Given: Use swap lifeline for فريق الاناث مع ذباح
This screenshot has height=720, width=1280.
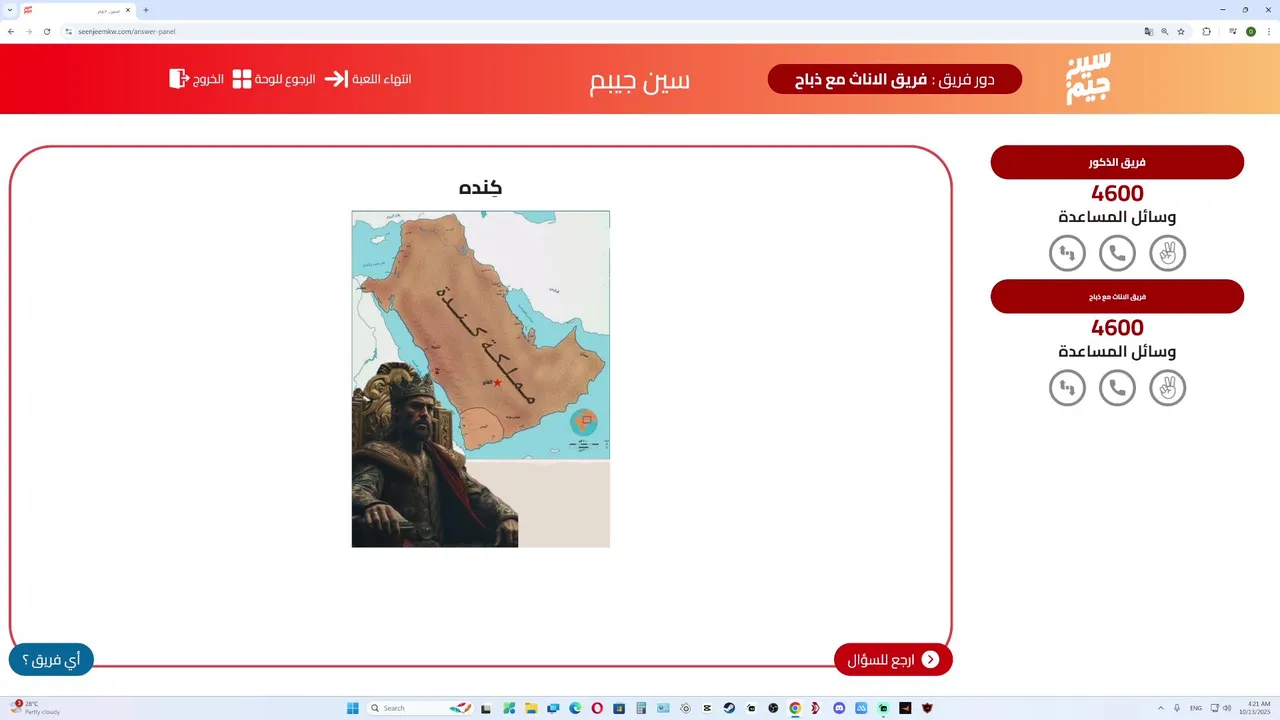Looking at the screenshot, I should [1067, 387].
